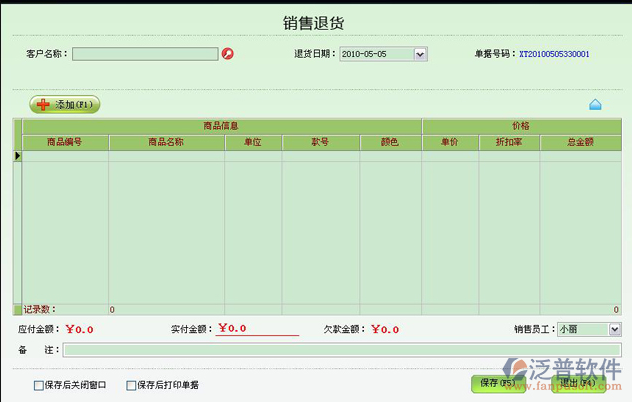The width and height of the screenshot is (632, 402).
Task: Click the 退出(F4) exit button
Action: click(x=579, y=383)
